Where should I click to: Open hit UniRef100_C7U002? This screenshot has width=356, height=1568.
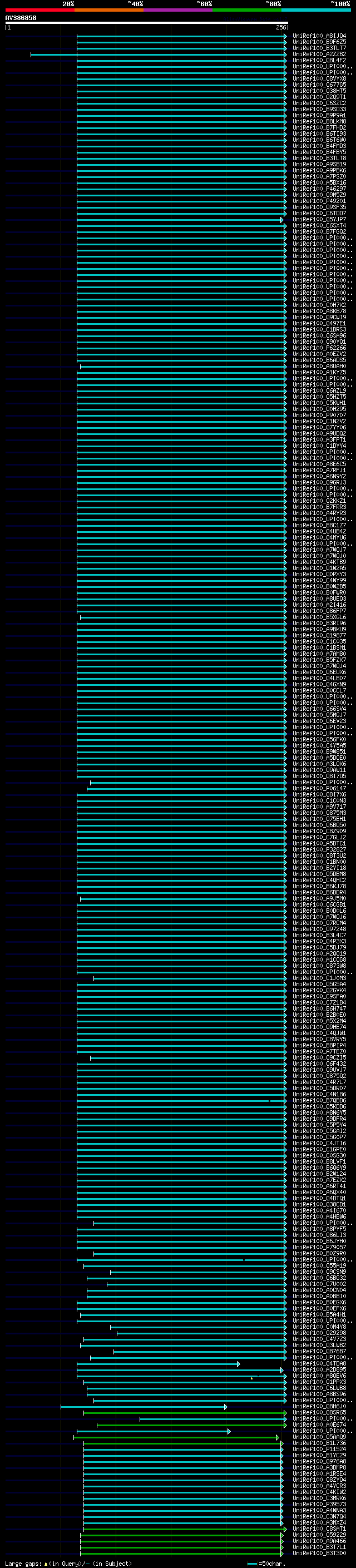(x=319, y=1284)
